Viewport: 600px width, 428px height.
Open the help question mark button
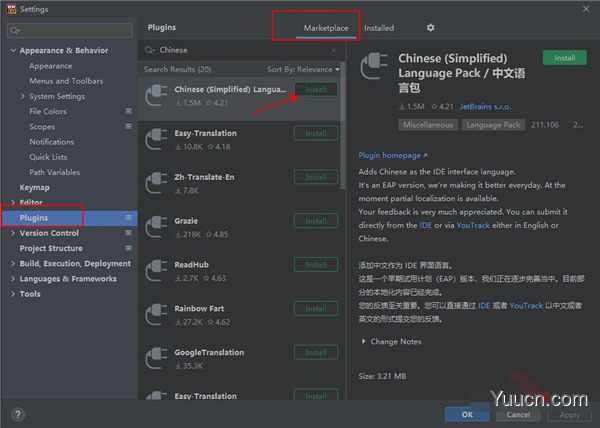pos(18,414)
